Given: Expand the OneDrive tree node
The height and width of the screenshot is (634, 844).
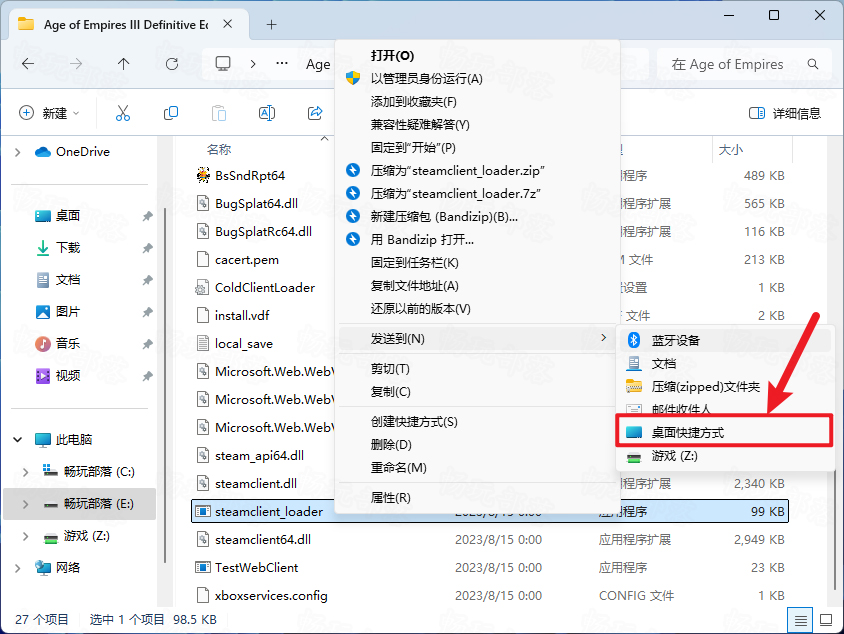Looking at the screenshot, I should (x=18, y=152).
